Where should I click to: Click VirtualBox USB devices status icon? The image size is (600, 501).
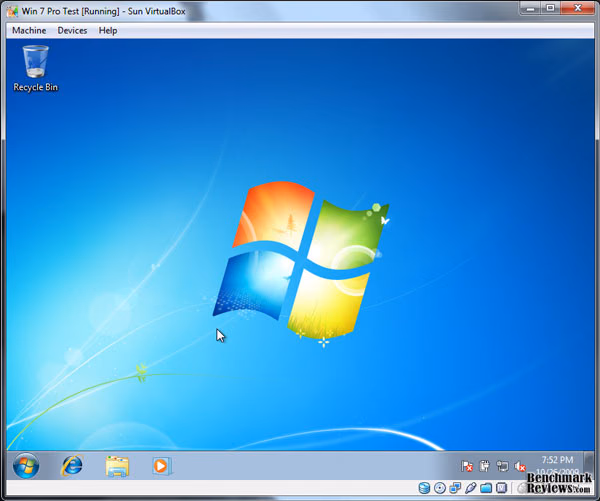(x=470, y=488)
